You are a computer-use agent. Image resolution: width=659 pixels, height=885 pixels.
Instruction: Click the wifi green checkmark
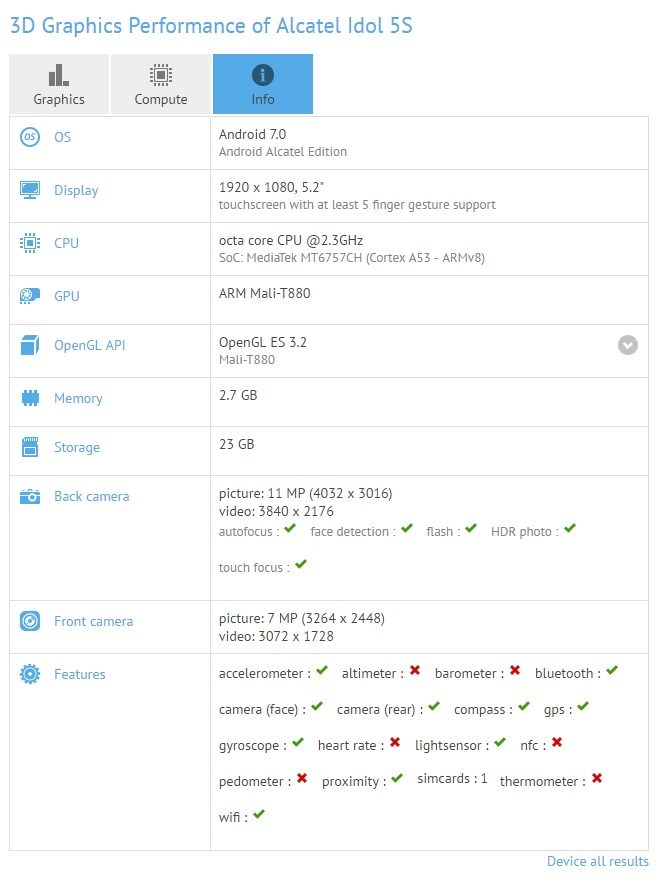tap(259, 815)
